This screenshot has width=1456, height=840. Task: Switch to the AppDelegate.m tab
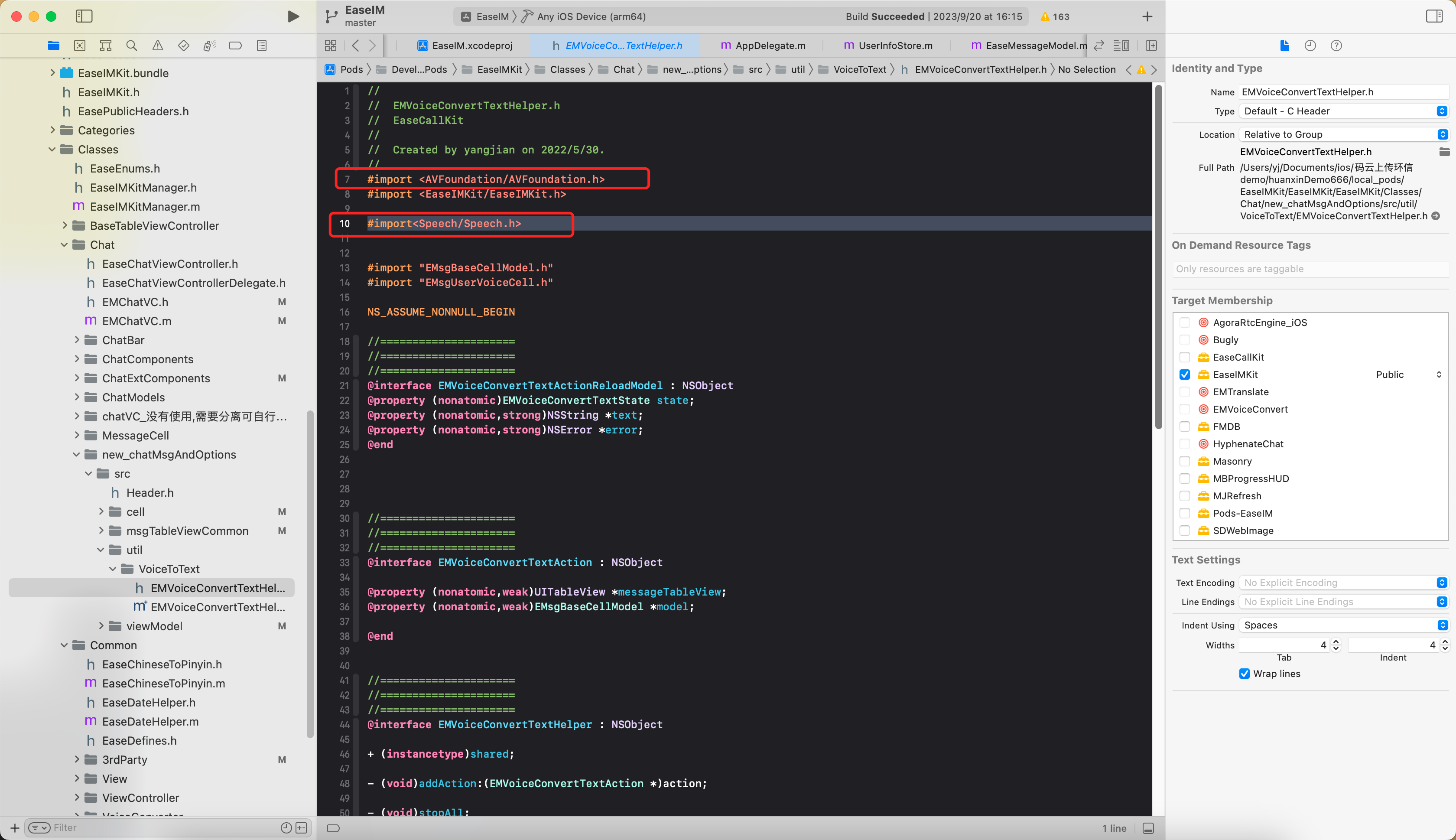pos(763,46)
